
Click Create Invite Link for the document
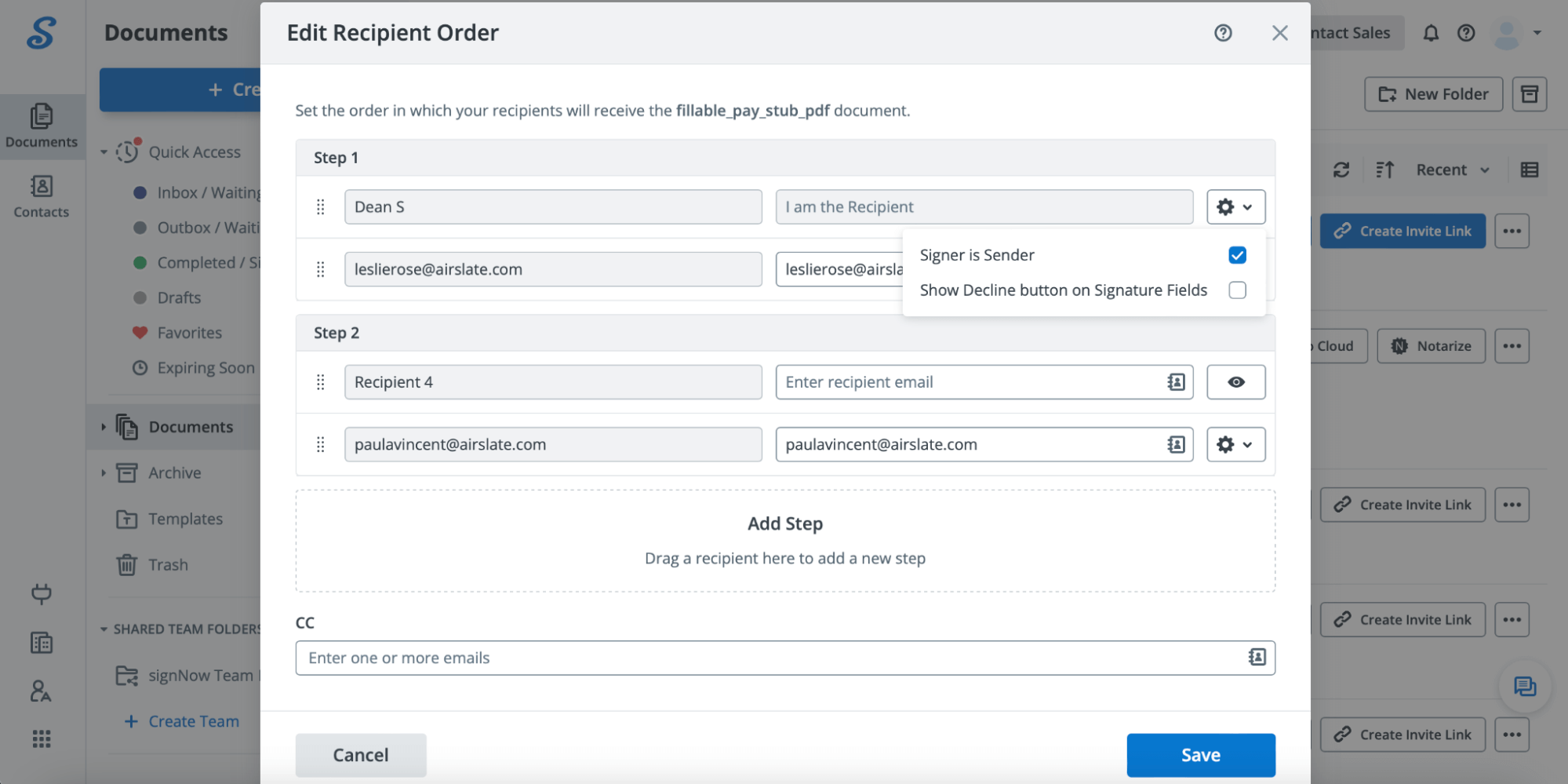point(1402,231)
